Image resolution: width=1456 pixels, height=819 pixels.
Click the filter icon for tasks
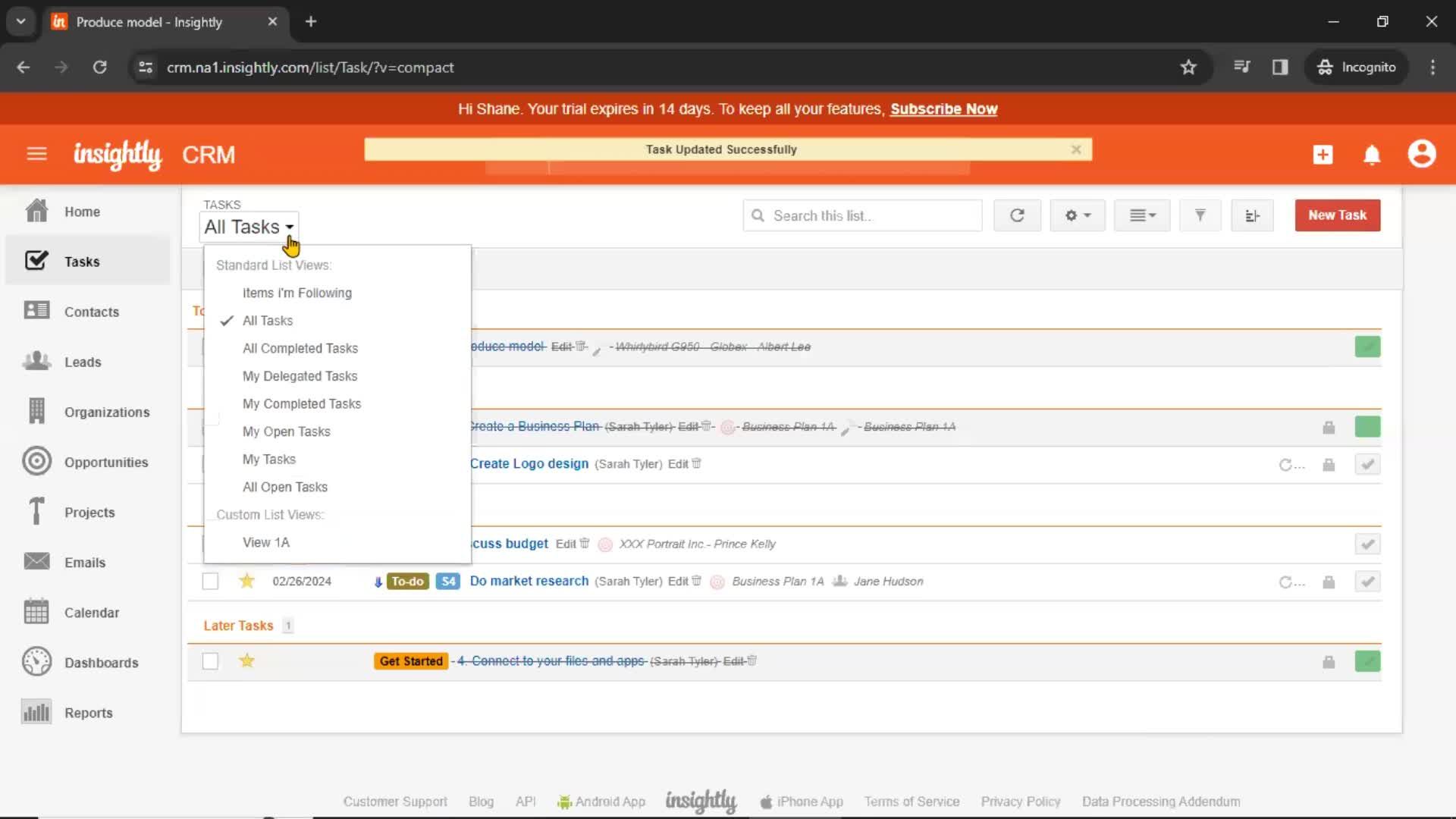[1199, 215]
